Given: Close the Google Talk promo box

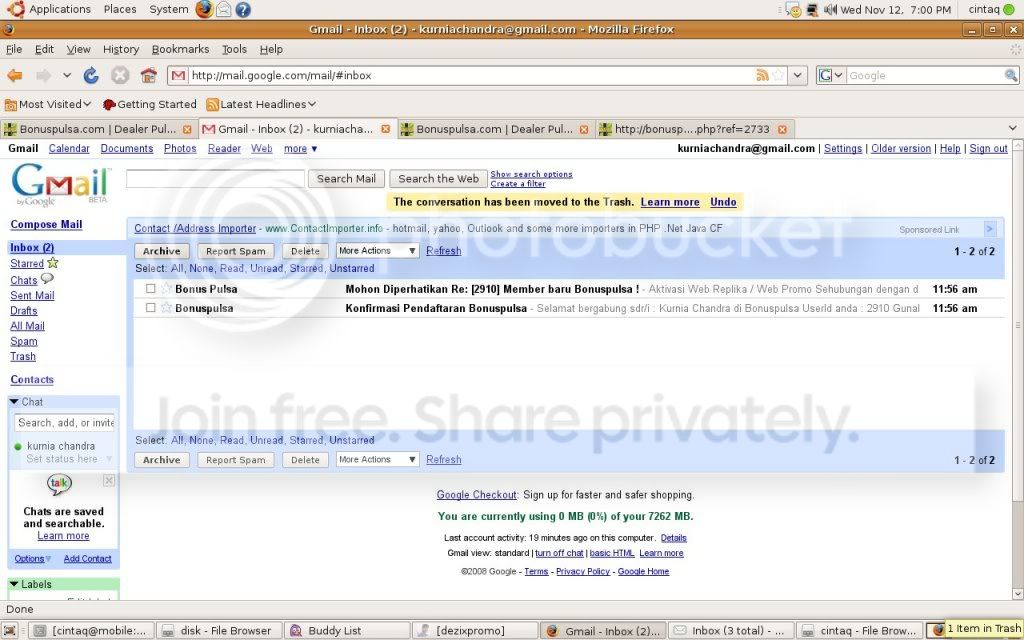Looking at the screenshot, I should pos(109,481).
